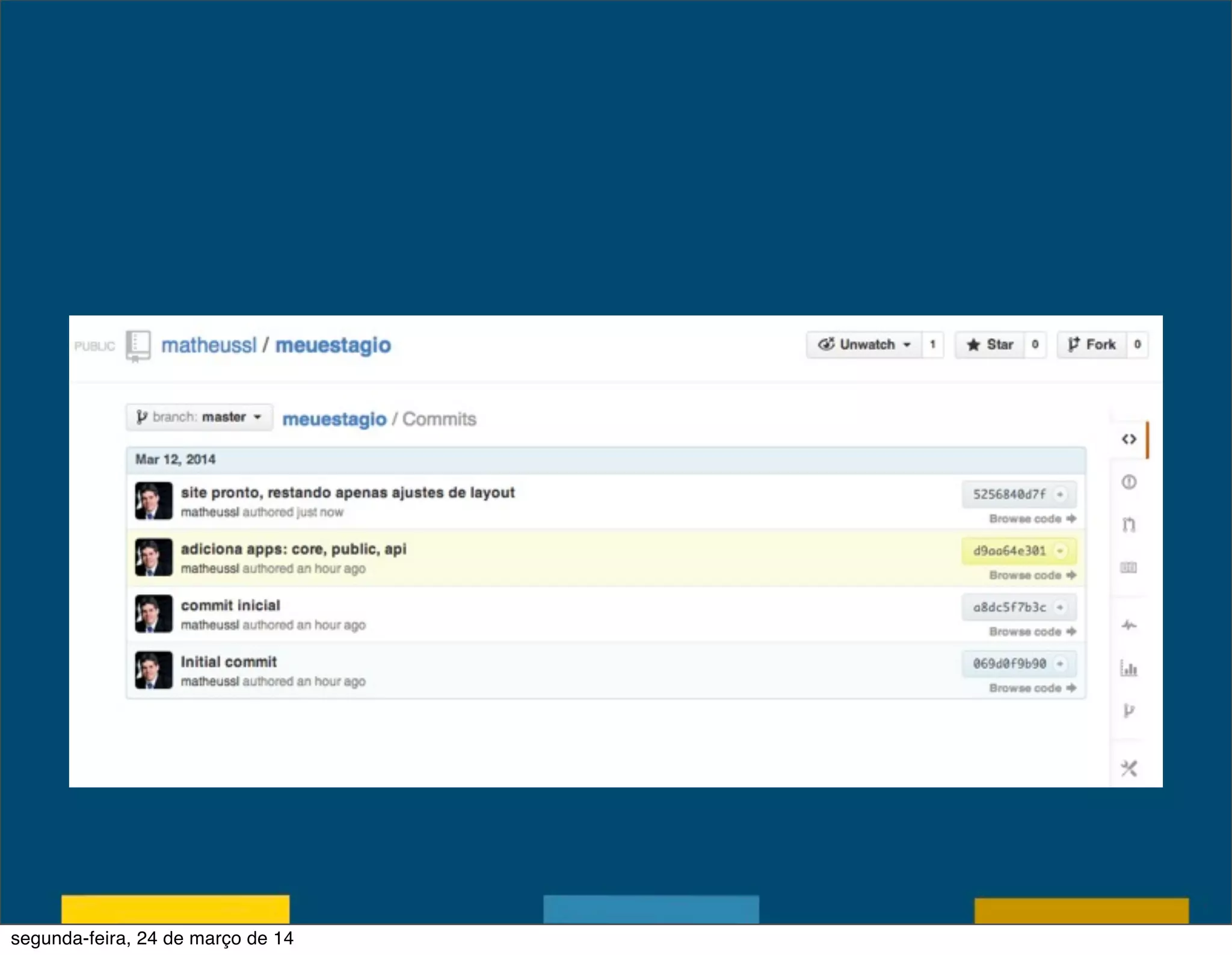Click the 'segunda-feira, 24 de março de 14' footer text
The height and width of the screenshot is (955, 1232).
(x=152, y=939)
